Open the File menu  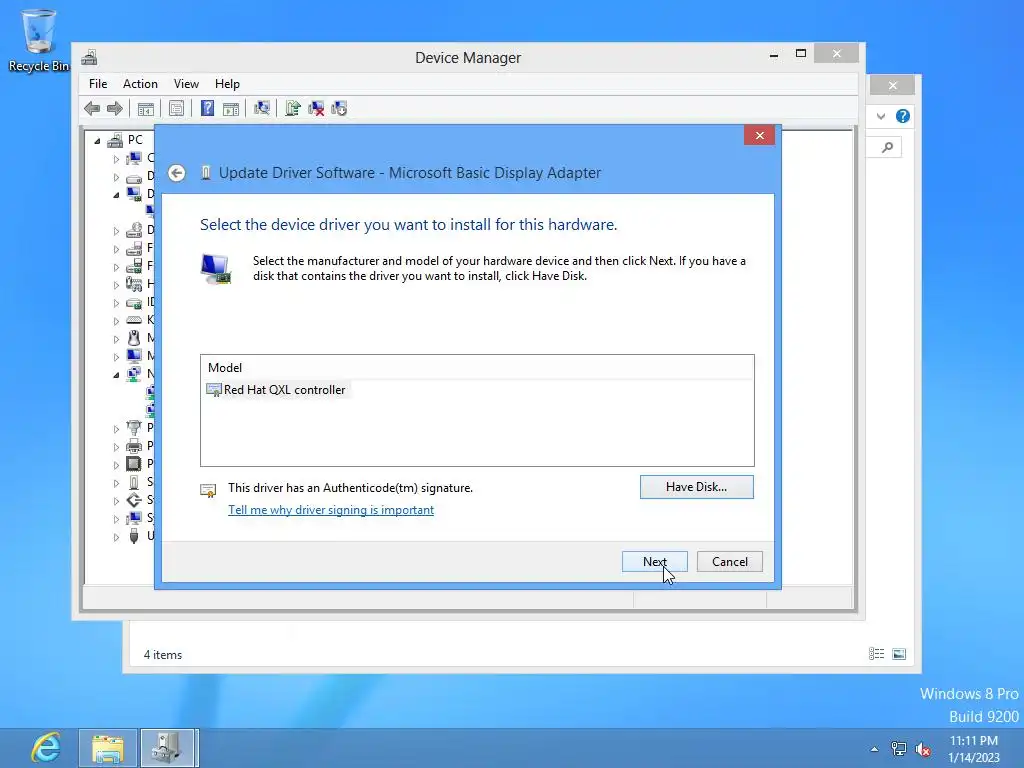point(98,84)
